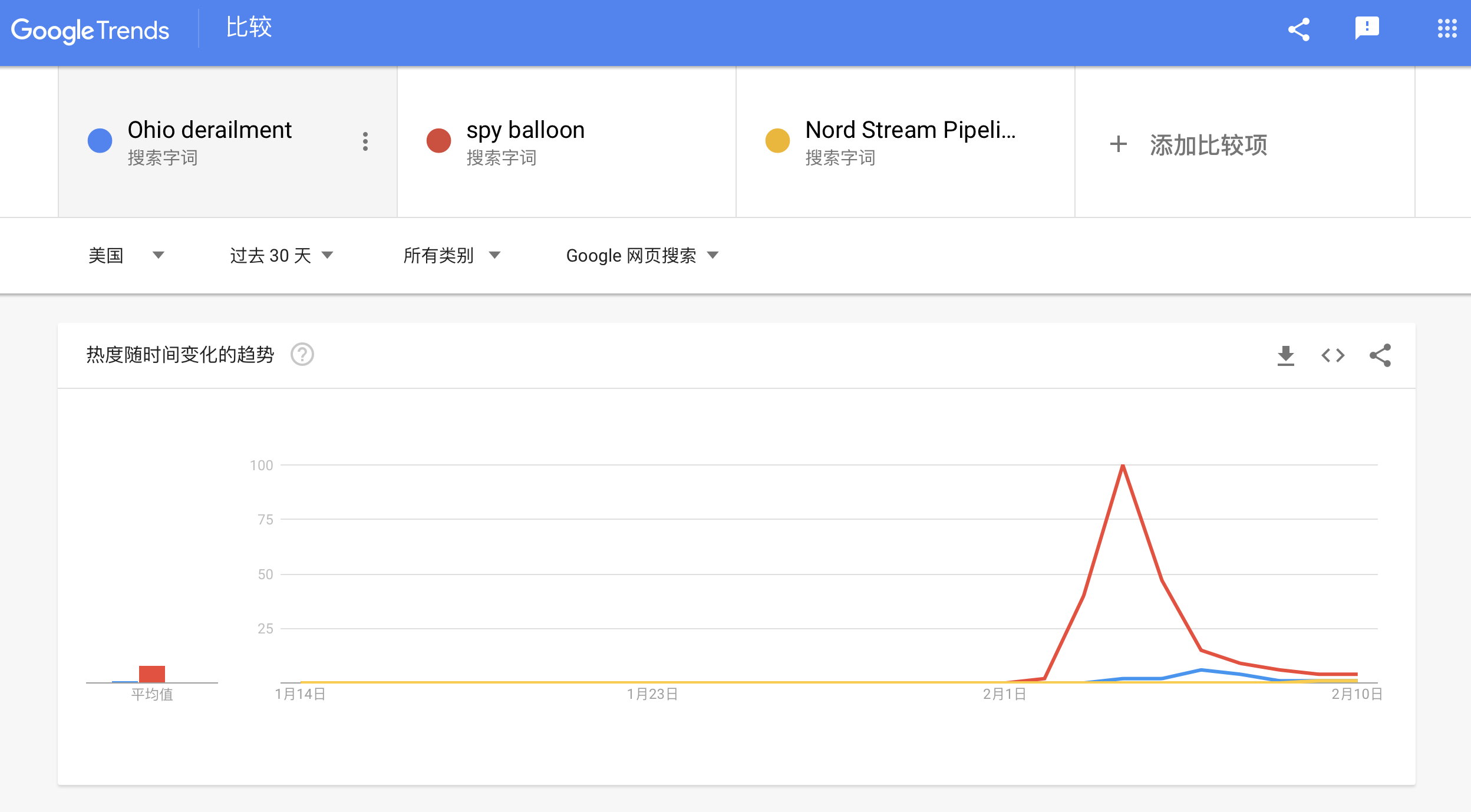Download the interest over time chart CSV
Screen dimensions: 1471x812
pos(1285,355)
